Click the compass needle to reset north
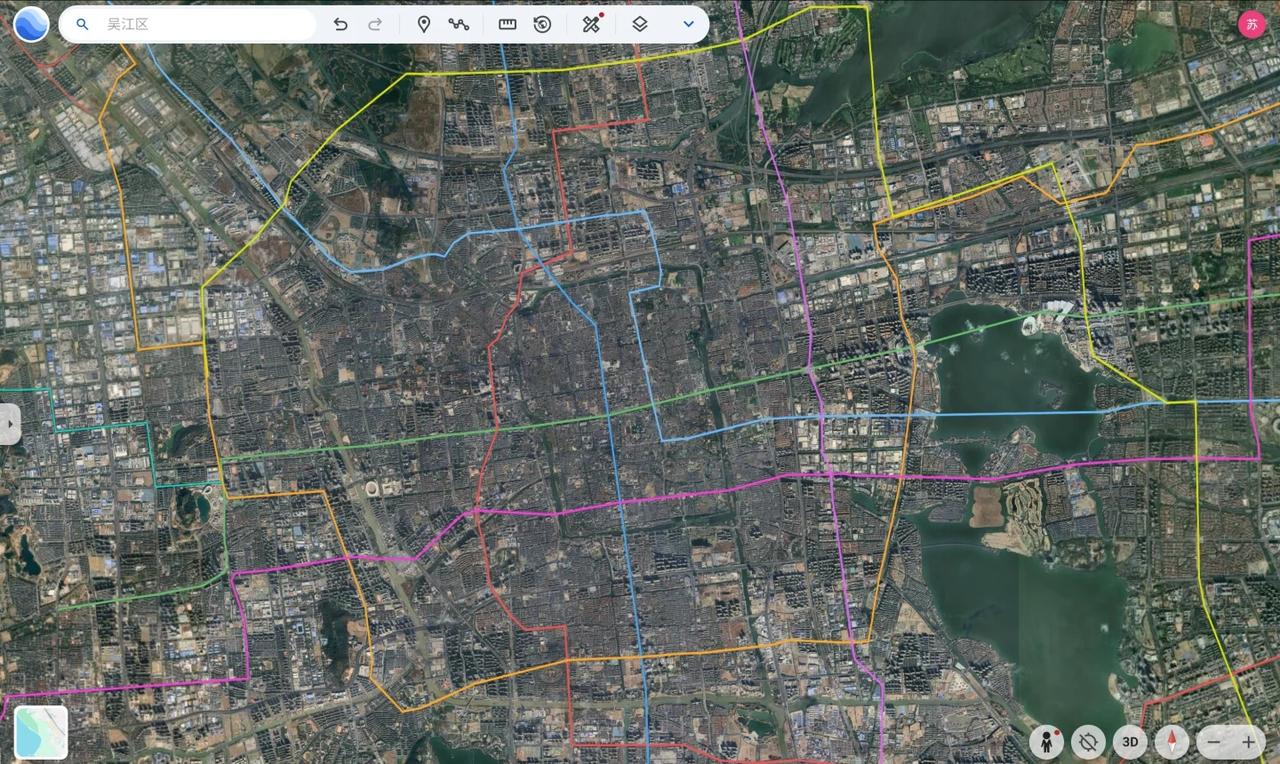Viewport: 1280px width, 764px height. pos(1171,742)
